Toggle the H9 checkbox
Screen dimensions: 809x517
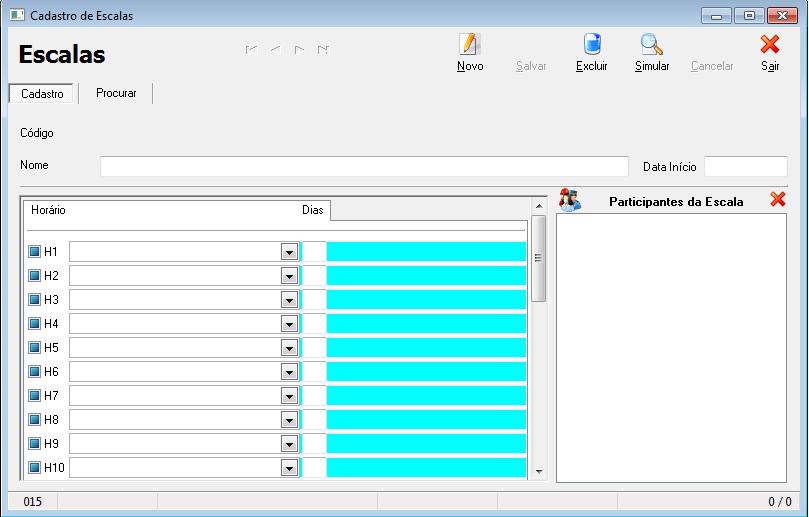coord(34,444)
